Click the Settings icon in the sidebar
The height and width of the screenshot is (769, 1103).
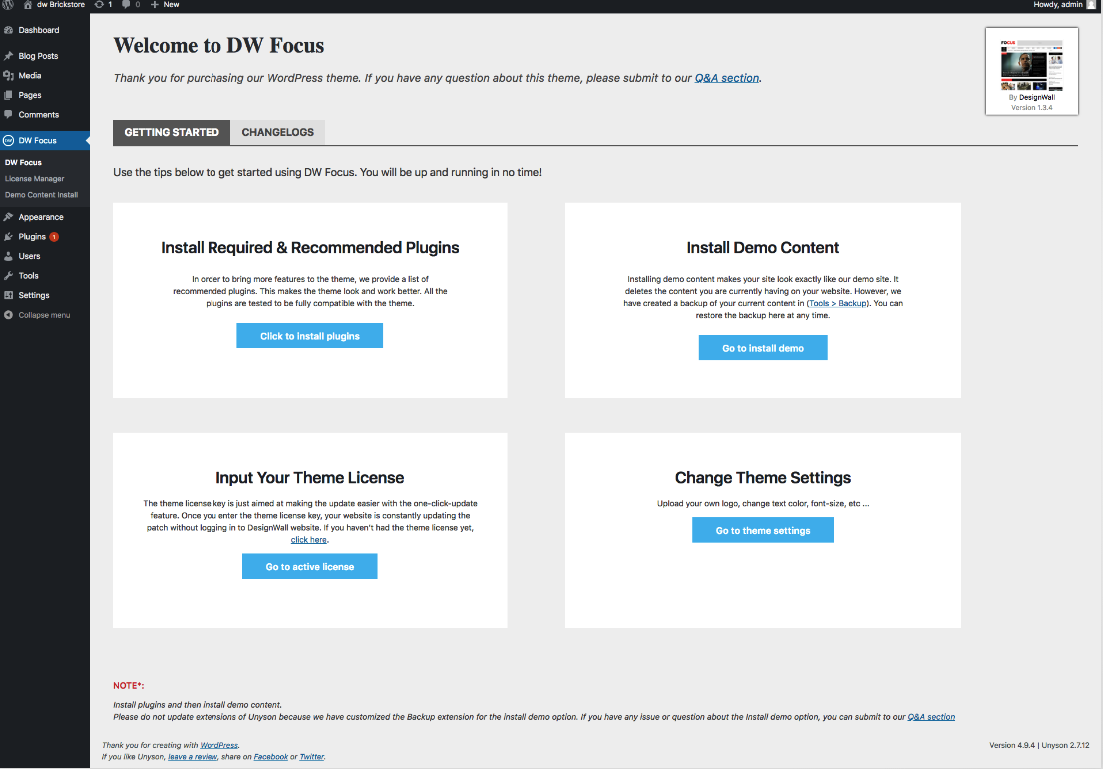tap(8, 295)
